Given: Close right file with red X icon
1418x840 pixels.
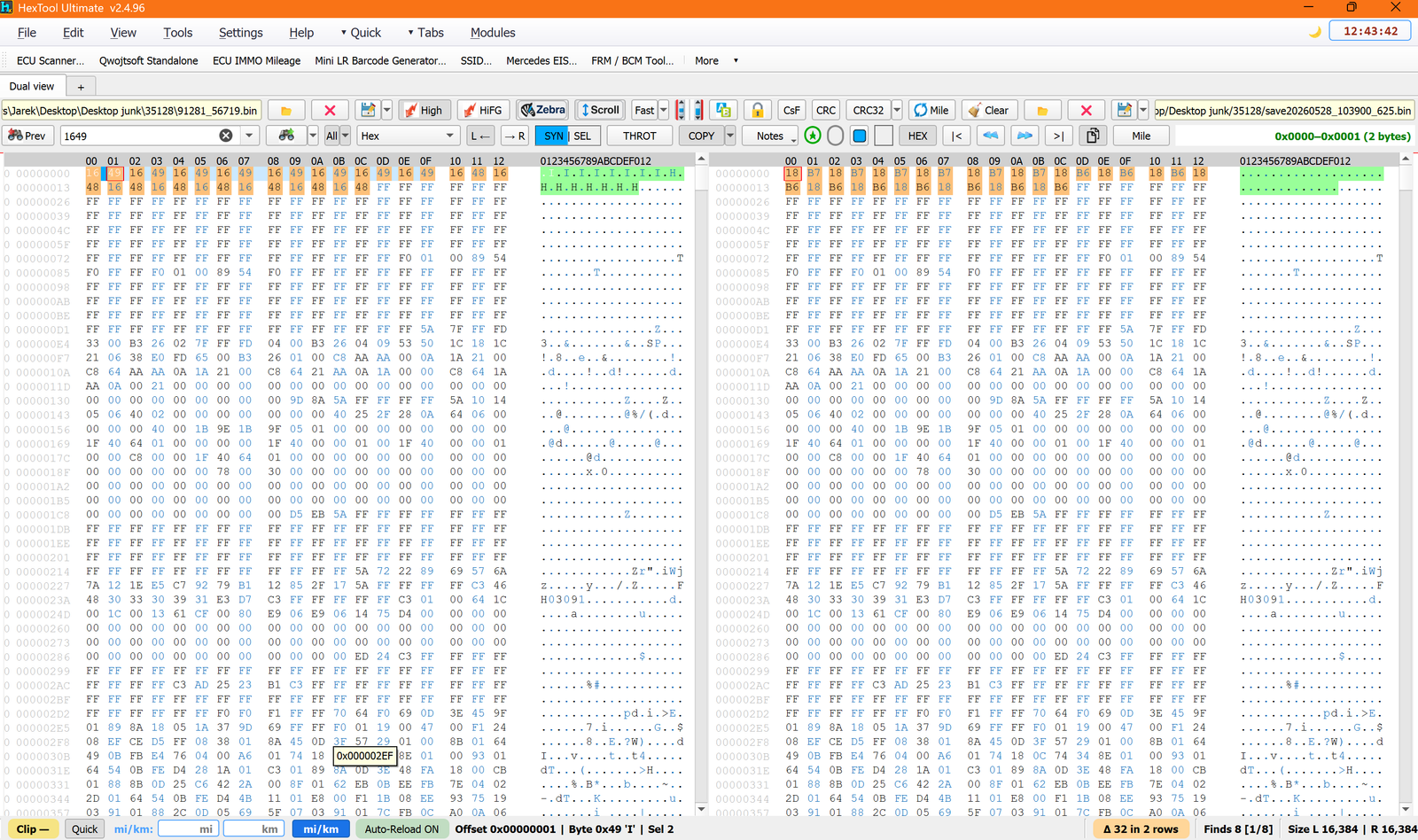Looking at the screenshot, I should (1087, 111).
